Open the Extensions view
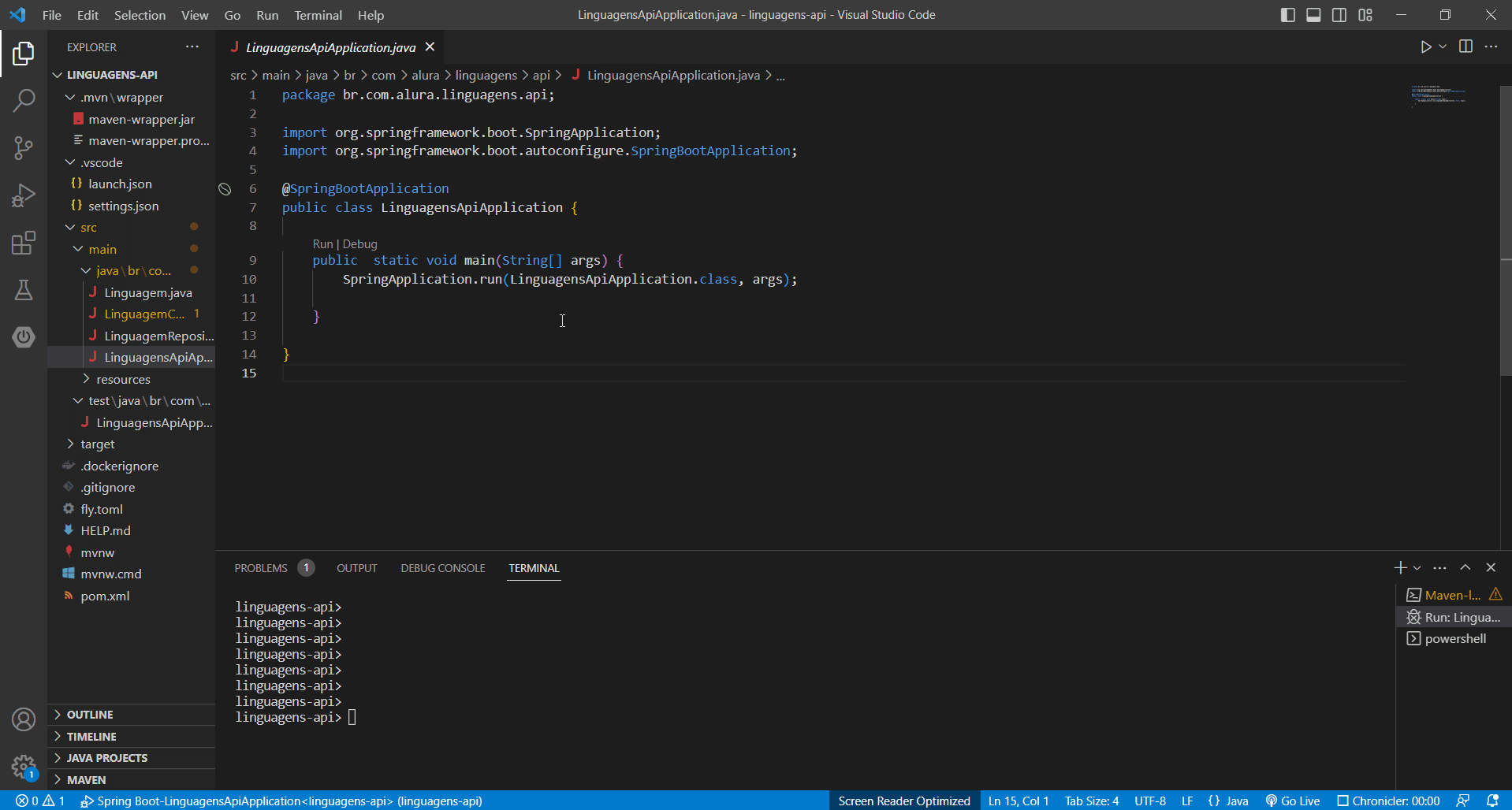 point(24,243)
